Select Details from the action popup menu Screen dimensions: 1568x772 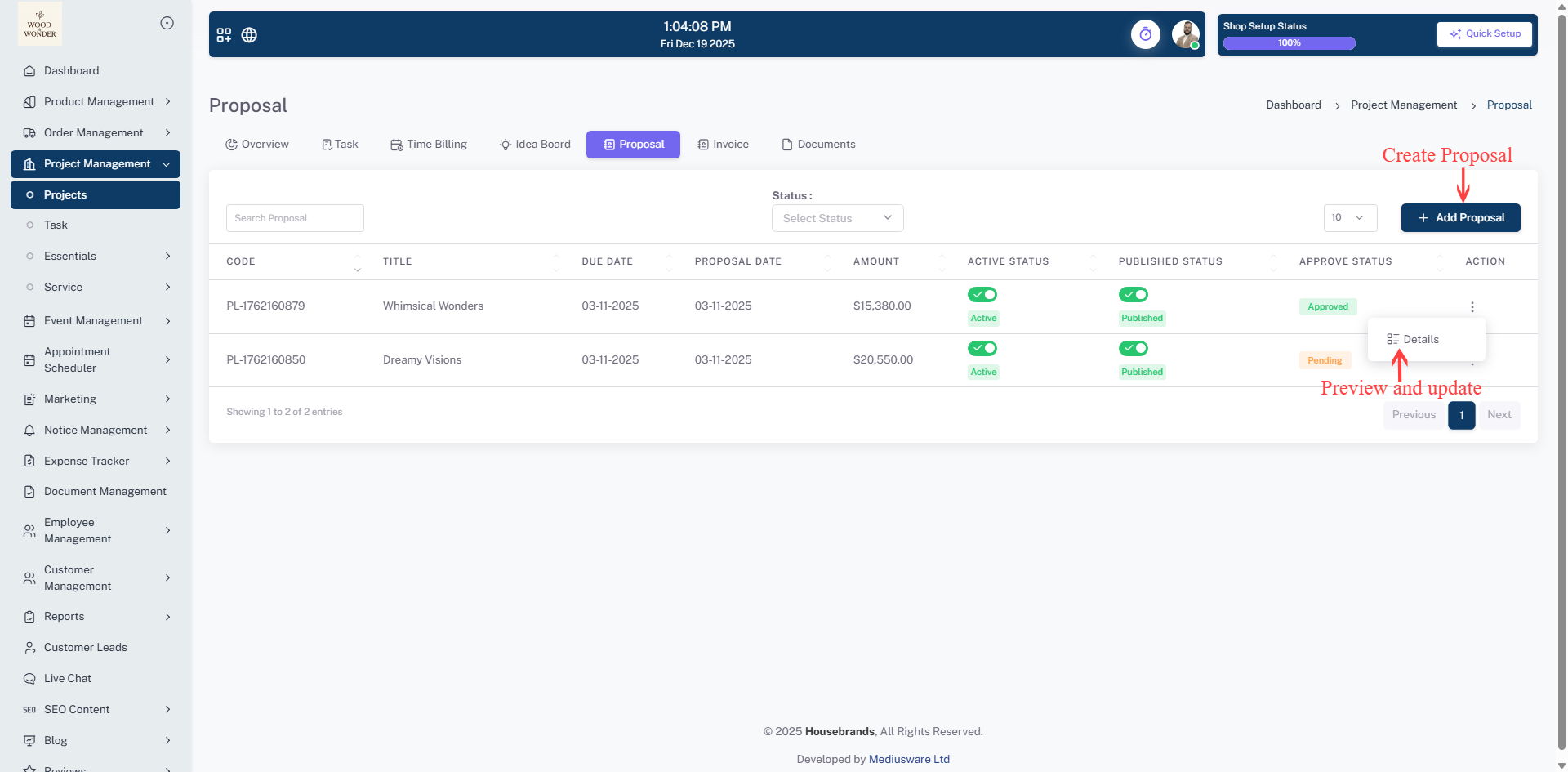tap(1420, 340)
